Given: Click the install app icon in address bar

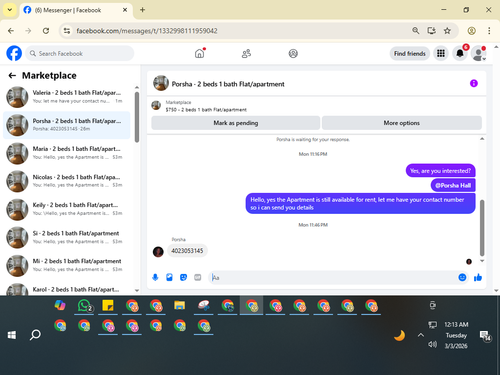Looking at the screenshot, I should point(431,31).
